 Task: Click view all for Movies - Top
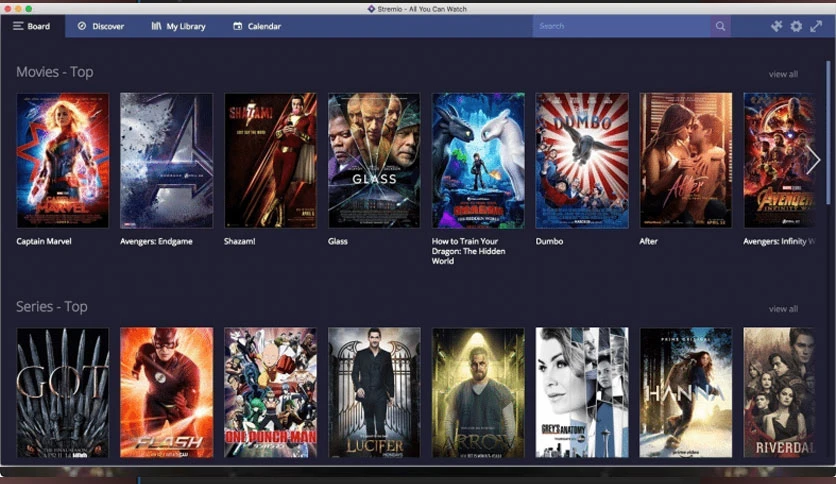coord(783,74)
